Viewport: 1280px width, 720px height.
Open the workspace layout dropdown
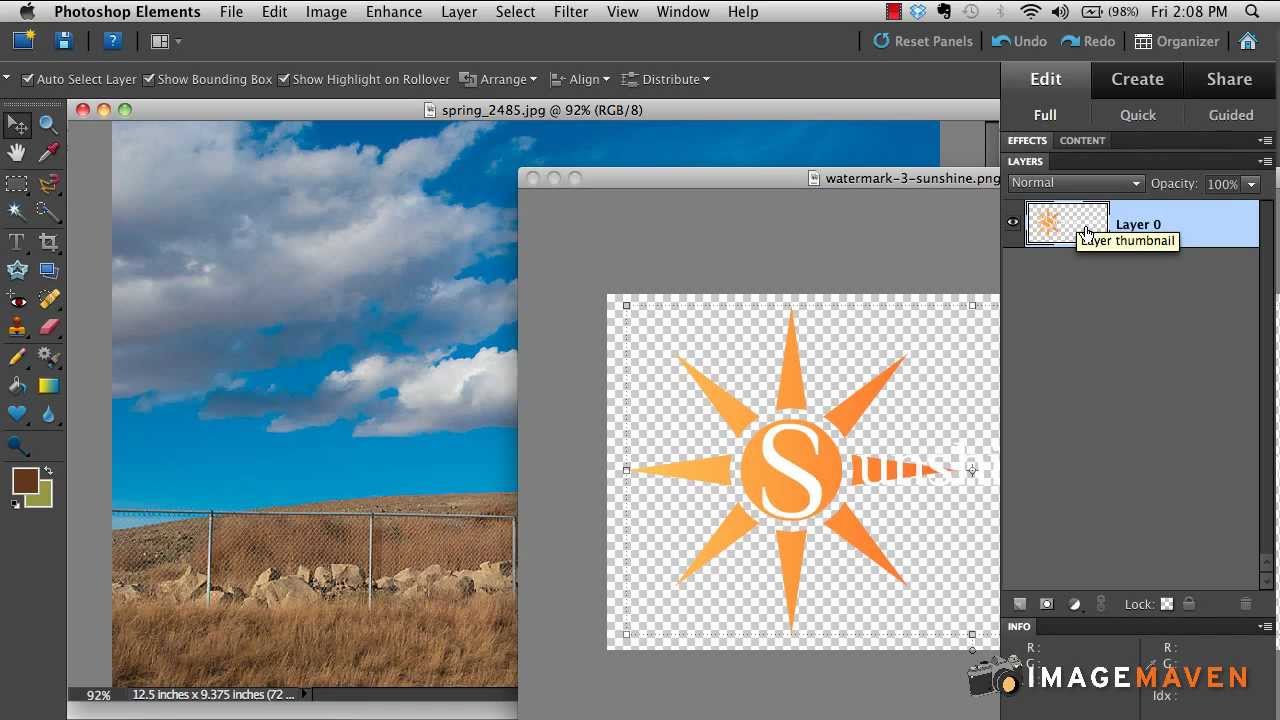click(166, 41)
